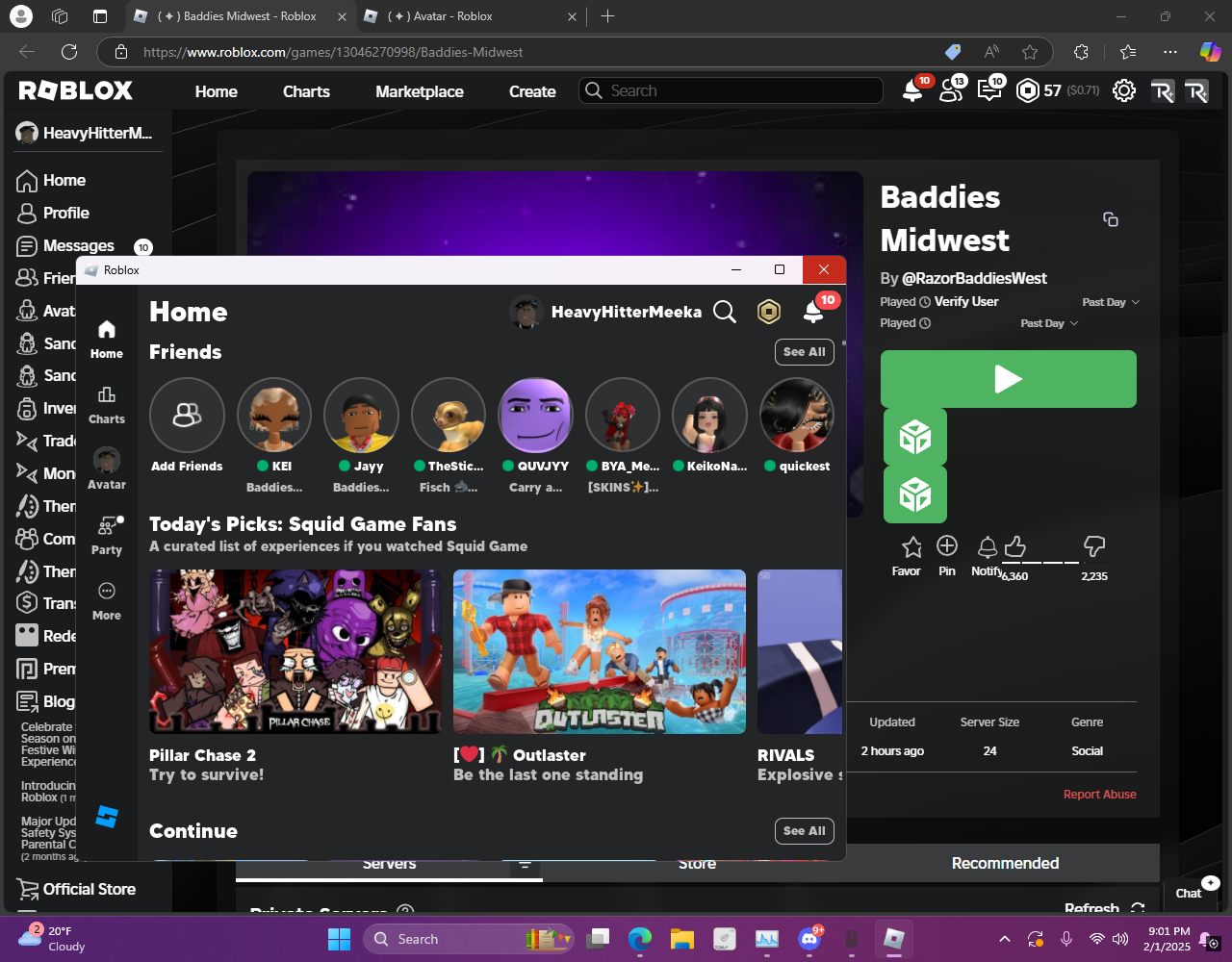Viewport: 1232px width, 962px height.
Task: Pin the game with the Pin icon
Action: [x=947, y=546]
